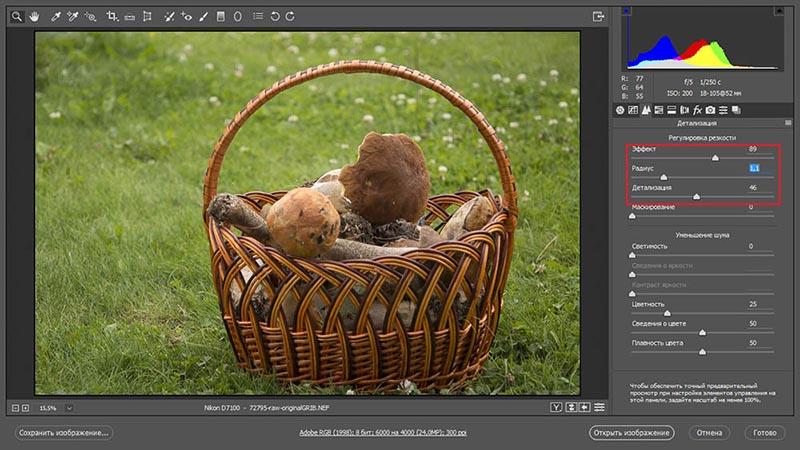
Task: Open the zoom level dropdown arrow
Action: (x=69, y=408)
